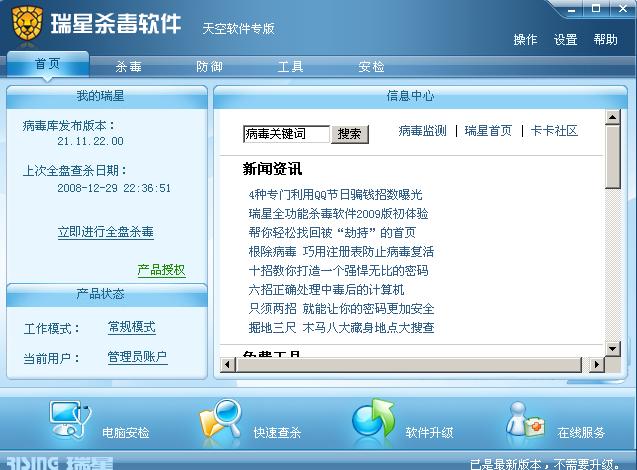The image size is (637, 470).
Task: Click the horizontal scrollbar thumb bar
Action: 409,364
